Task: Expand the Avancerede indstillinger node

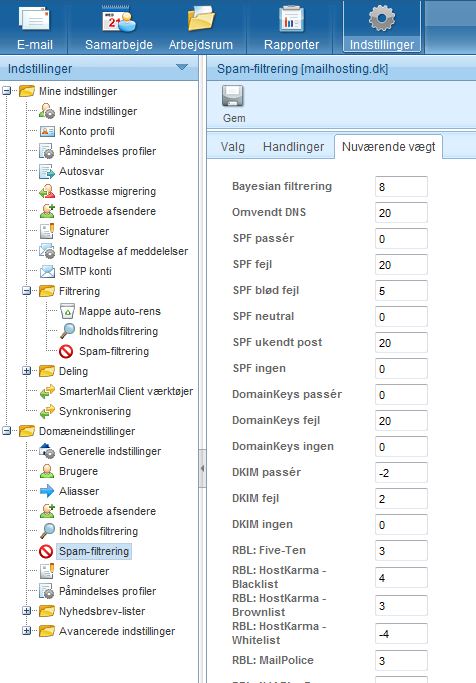Action: pos(27,631)
